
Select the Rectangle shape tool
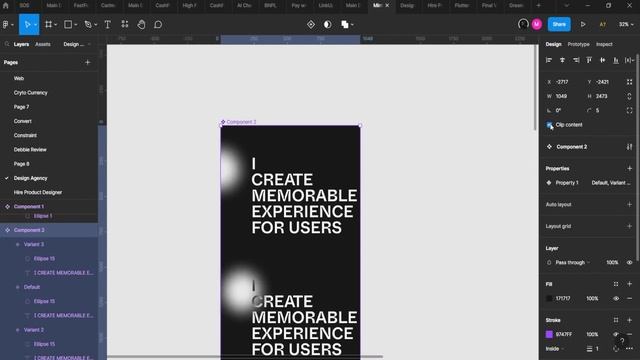pos(68,24)
